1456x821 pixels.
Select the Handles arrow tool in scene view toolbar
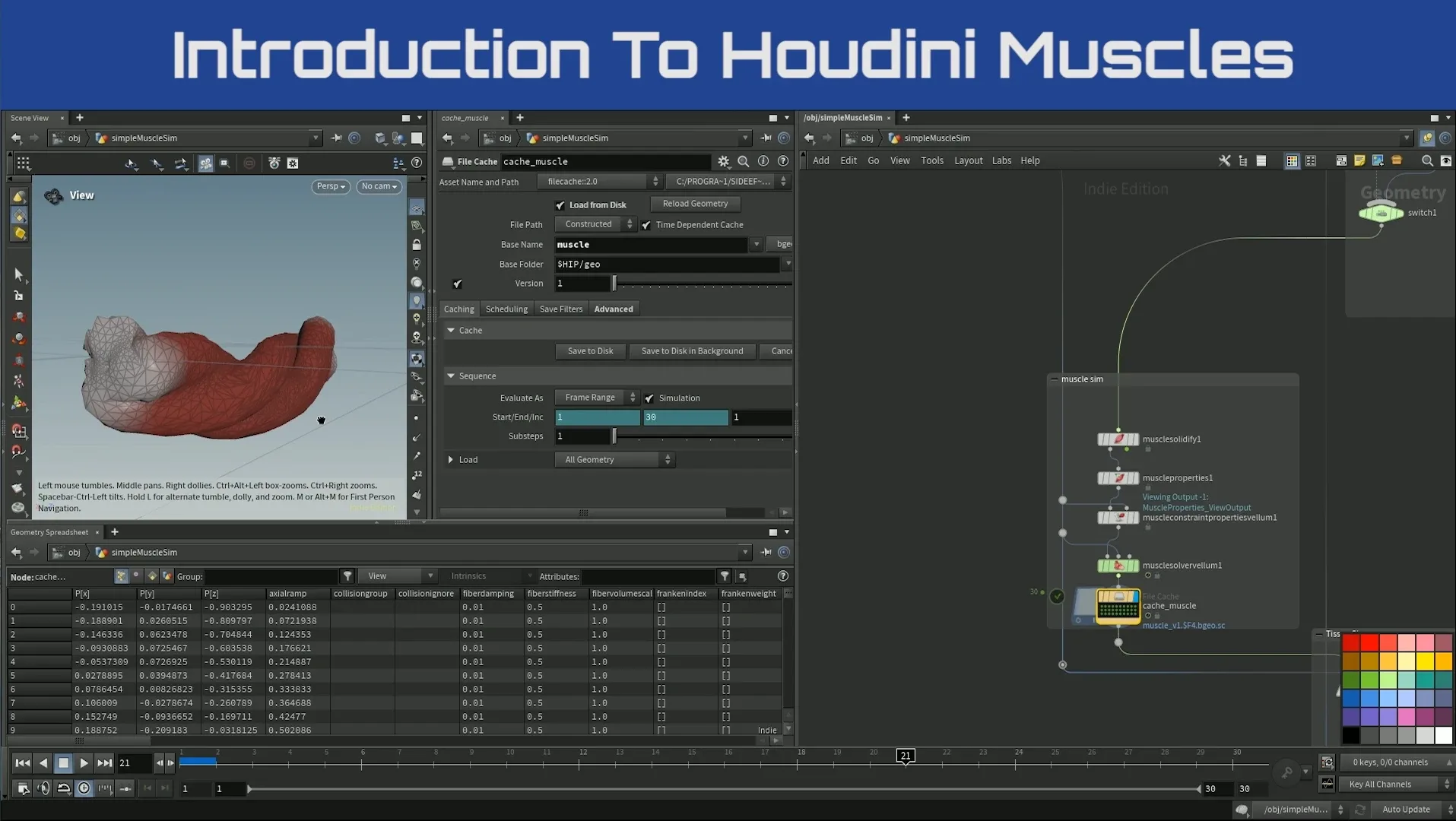pos(131,163)
